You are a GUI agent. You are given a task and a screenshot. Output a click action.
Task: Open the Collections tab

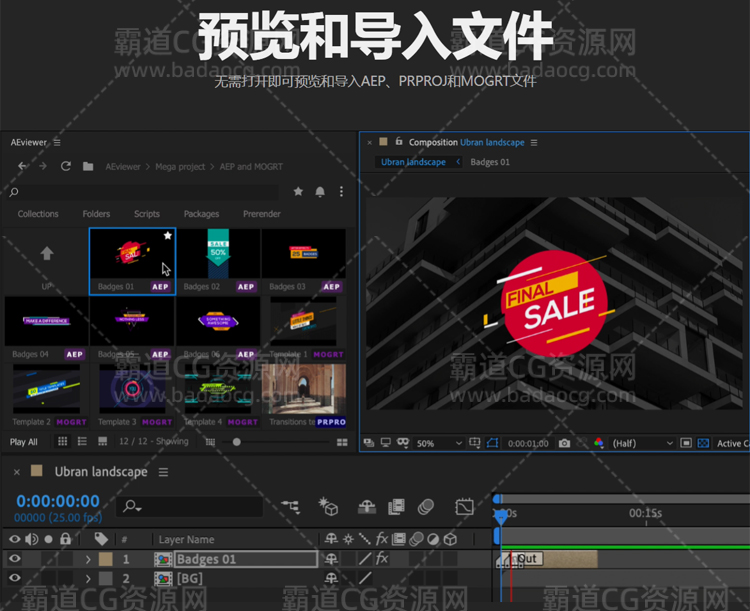[38, 214]
